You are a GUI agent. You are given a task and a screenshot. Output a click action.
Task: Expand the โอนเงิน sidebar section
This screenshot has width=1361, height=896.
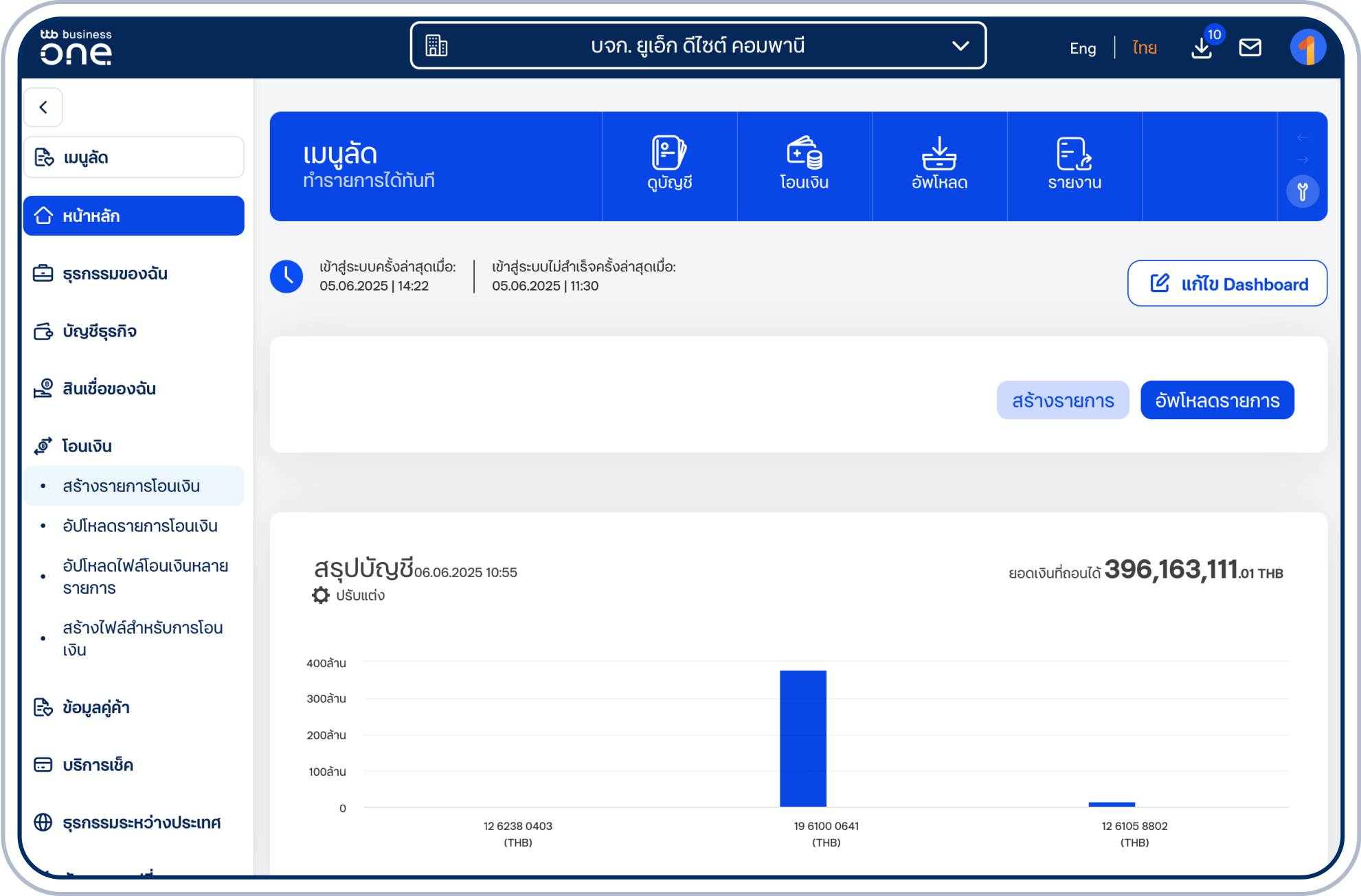click(x=87, y=446)
